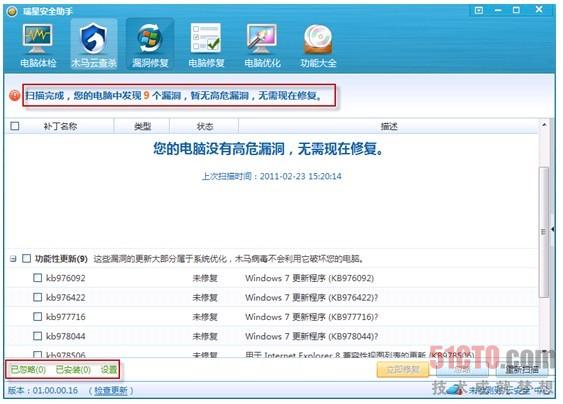Collapse the 功能性更新 group
Screen dimensions: 563x404
[13, 259]
